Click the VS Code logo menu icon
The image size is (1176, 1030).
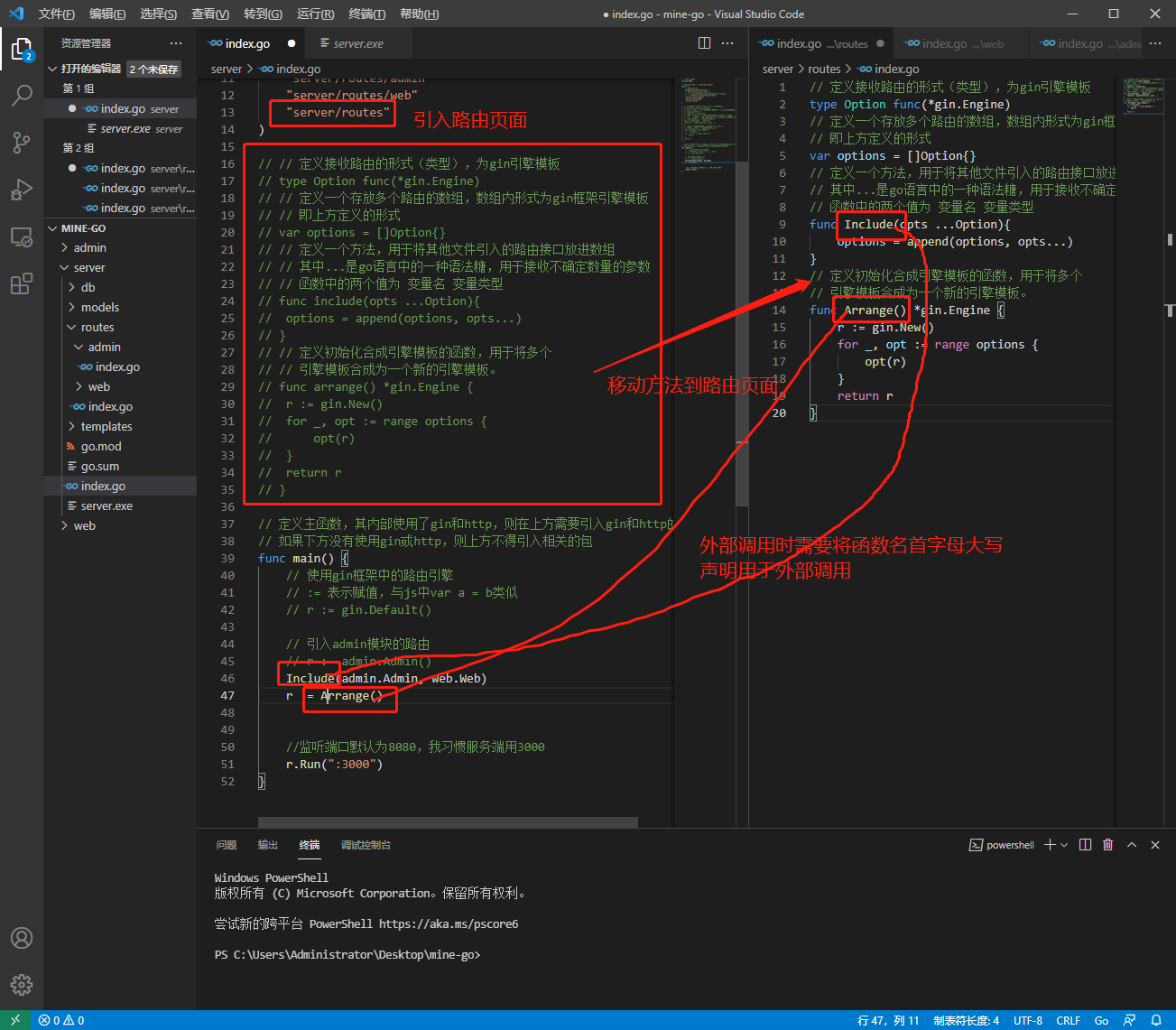15,14
